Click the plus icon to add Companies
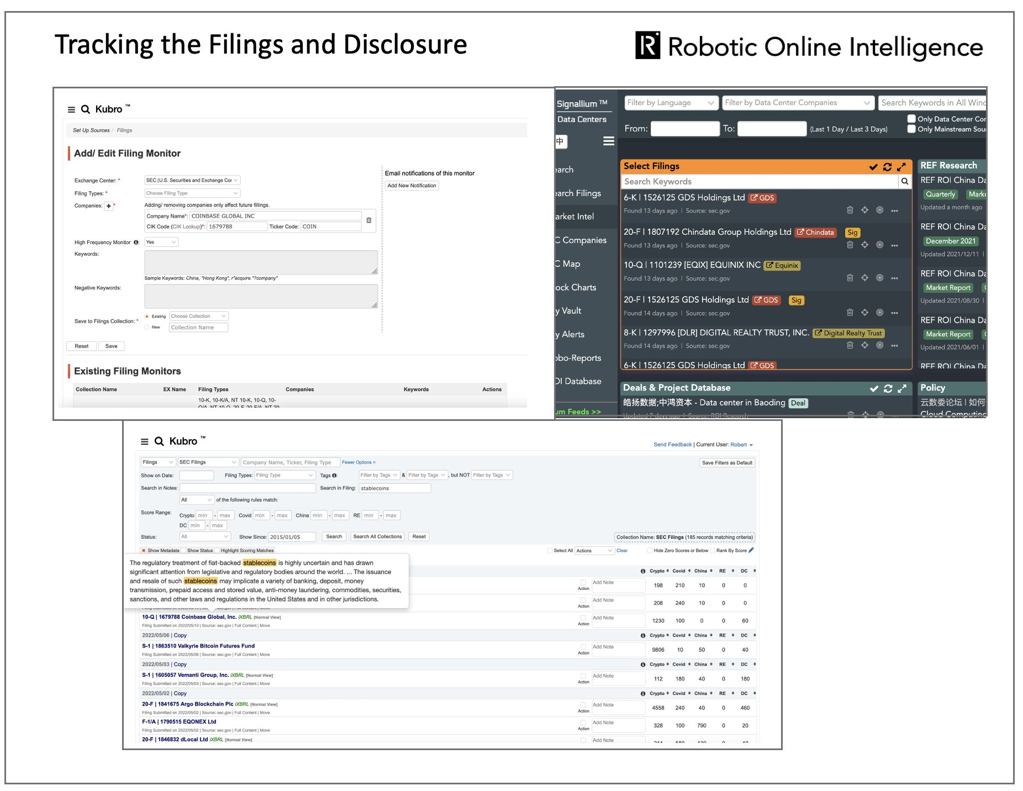 coord(107,205)
